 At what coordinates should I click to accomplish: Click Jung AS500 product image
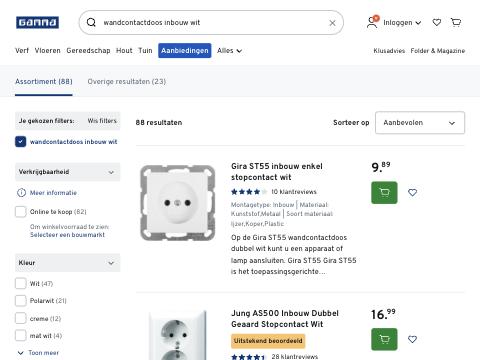tap(178, 335)
